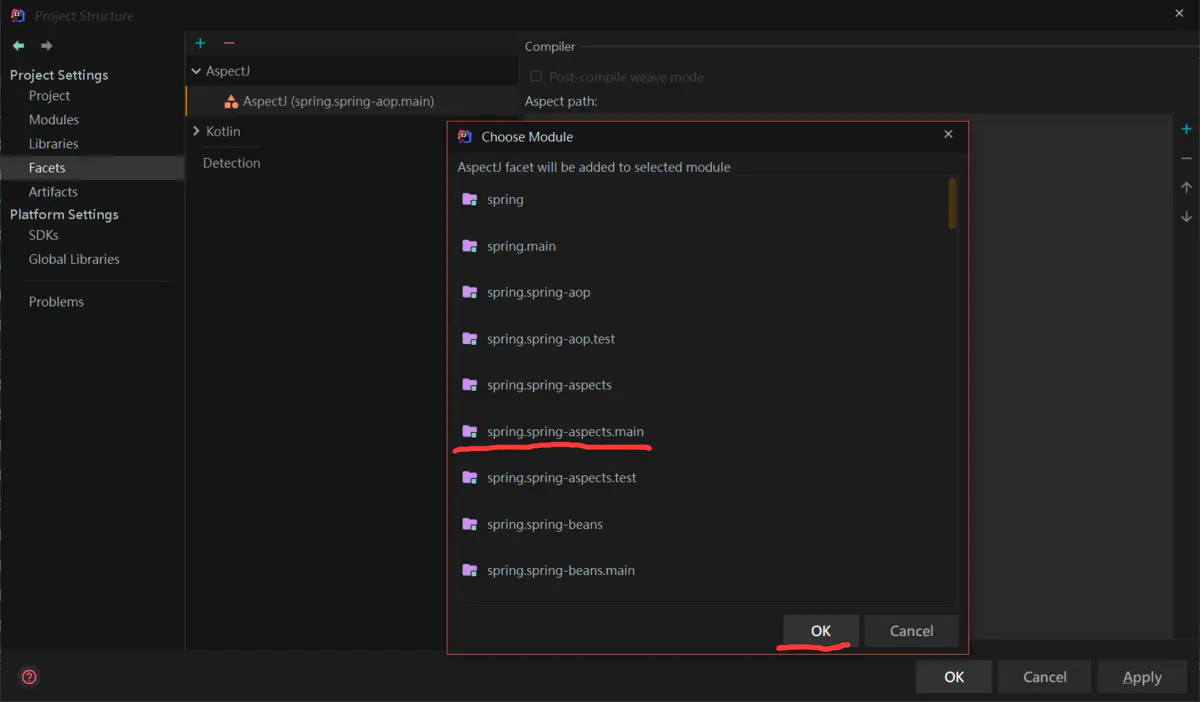
Task: Select module spring.spring-beans.main
Action: point(701,570)
